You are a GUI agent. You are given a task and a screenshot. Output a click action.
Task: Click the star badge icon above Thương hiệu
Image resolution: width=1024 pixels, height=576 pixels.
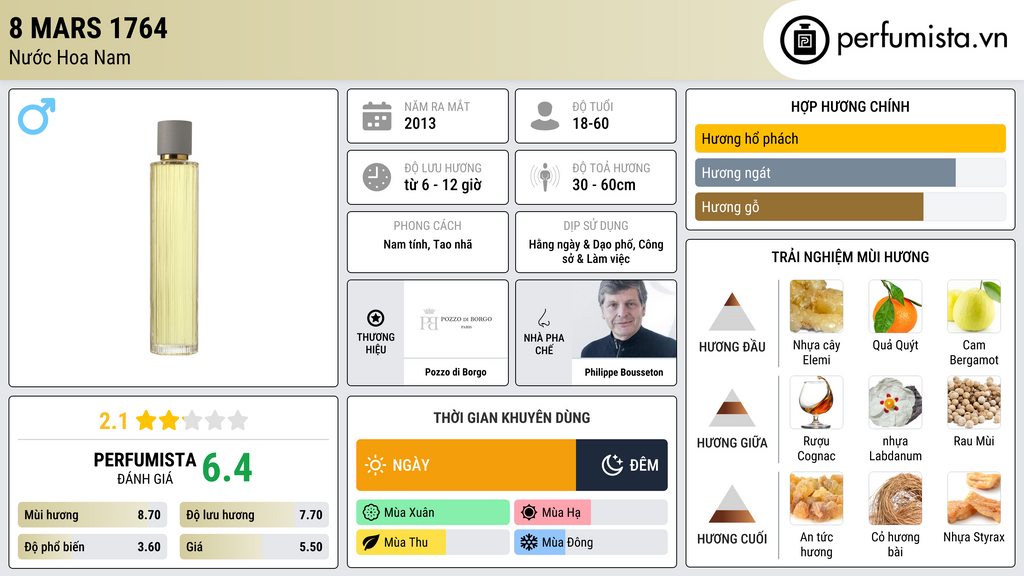(376, 318)
